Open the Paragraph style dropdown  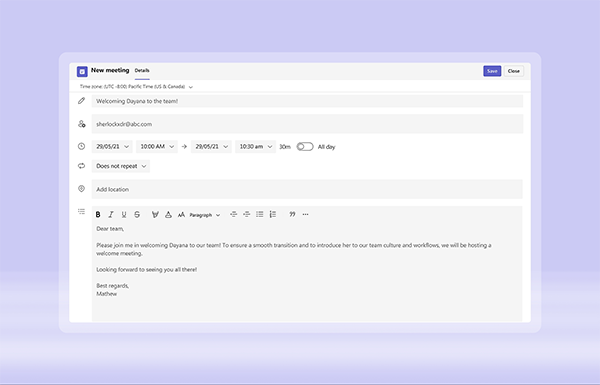point(205,215)
